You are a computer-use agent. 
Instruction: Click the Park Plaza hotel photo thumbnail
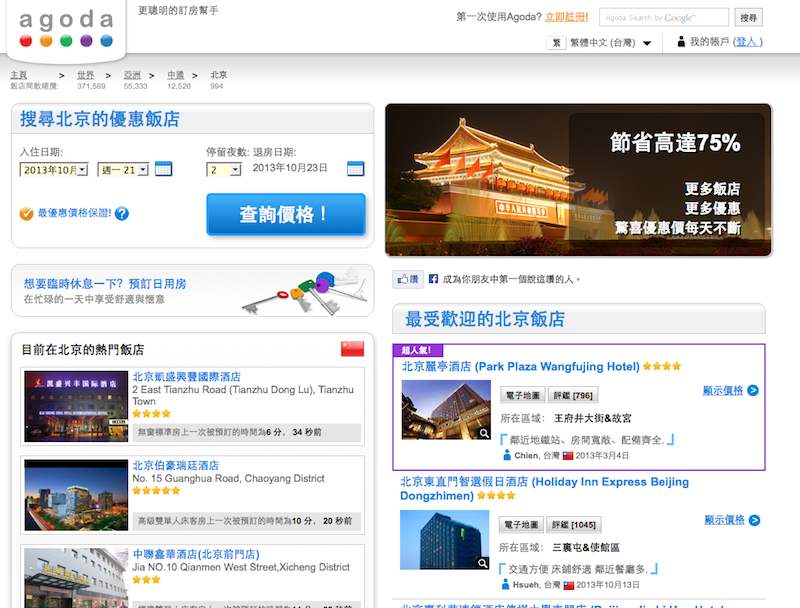446,410
